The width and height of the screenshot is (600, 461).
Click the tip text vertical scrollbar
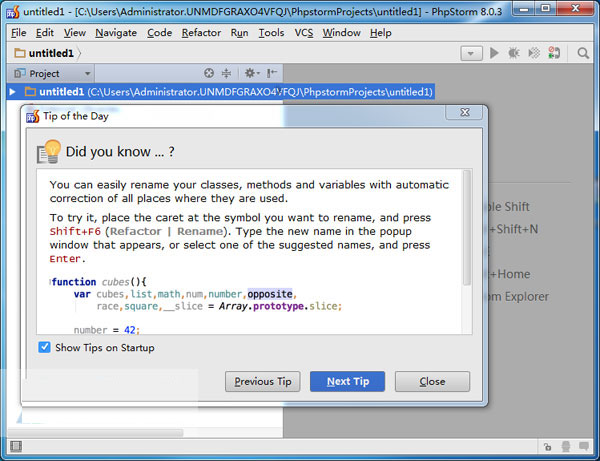click(x=466, y=228)
